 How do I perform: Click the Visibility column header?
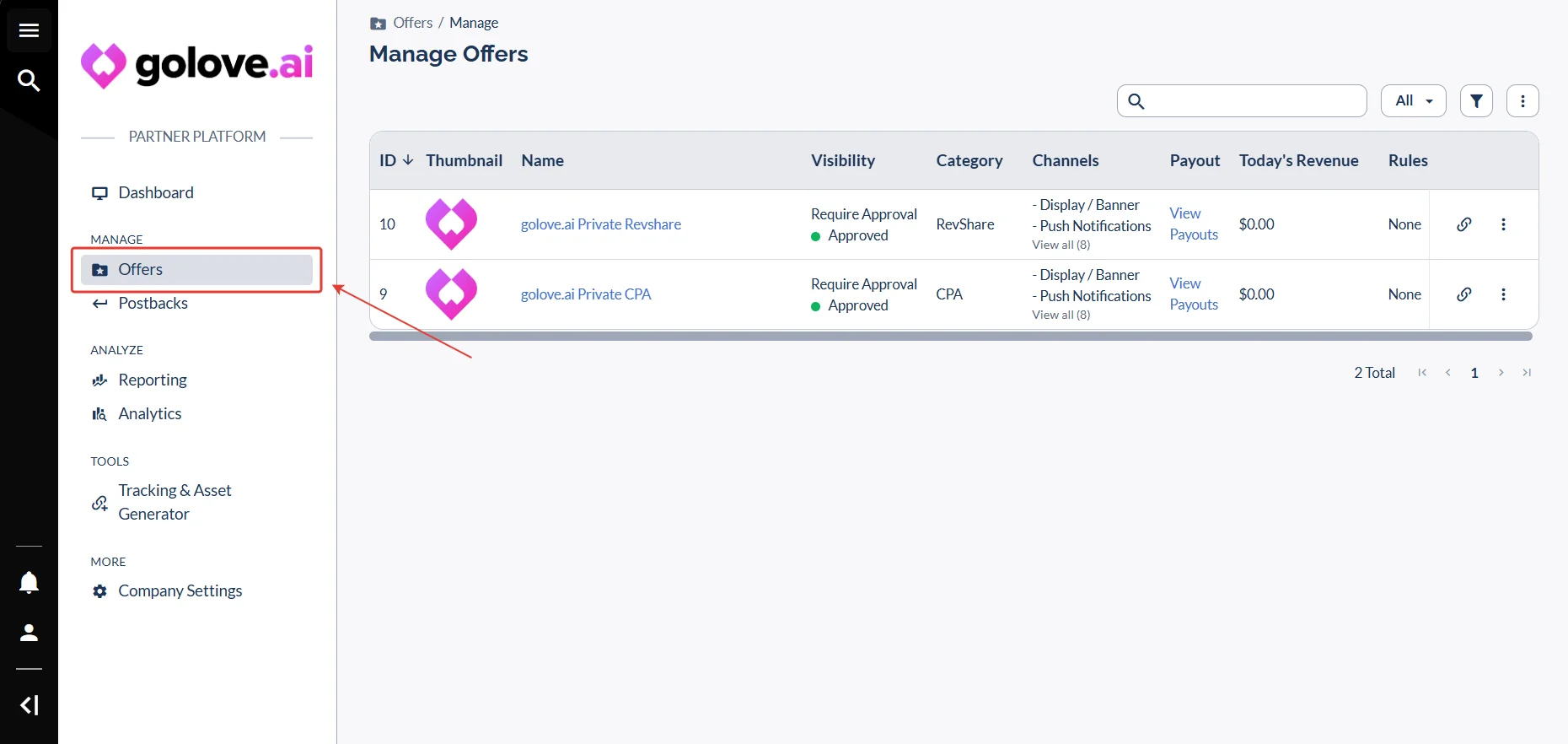pyautogui.click(x=843, y=160)
